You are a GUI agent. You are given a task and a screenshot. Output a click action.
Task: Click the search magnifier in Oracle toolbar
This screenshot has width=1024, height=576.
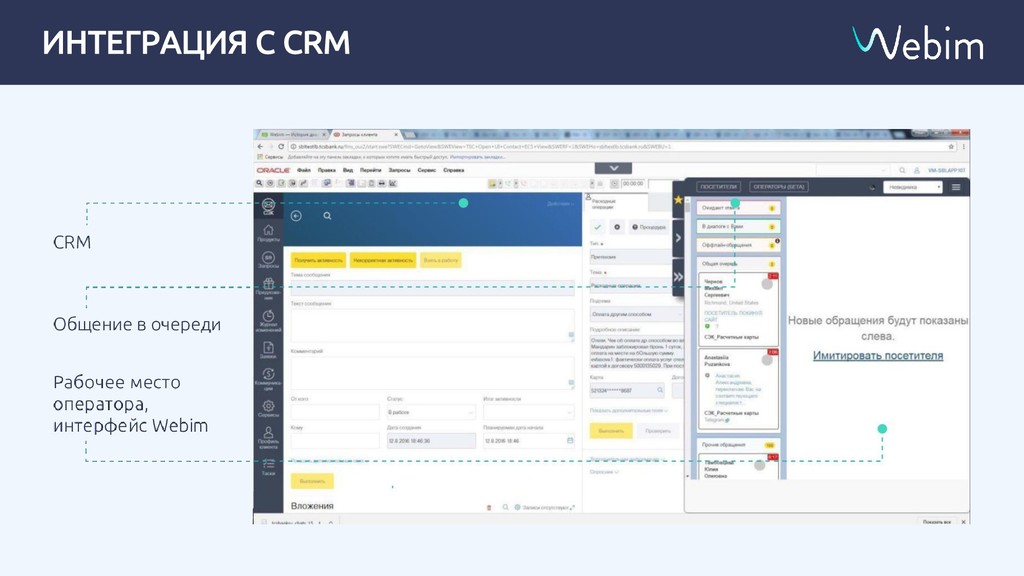click(x=260, y=184)
